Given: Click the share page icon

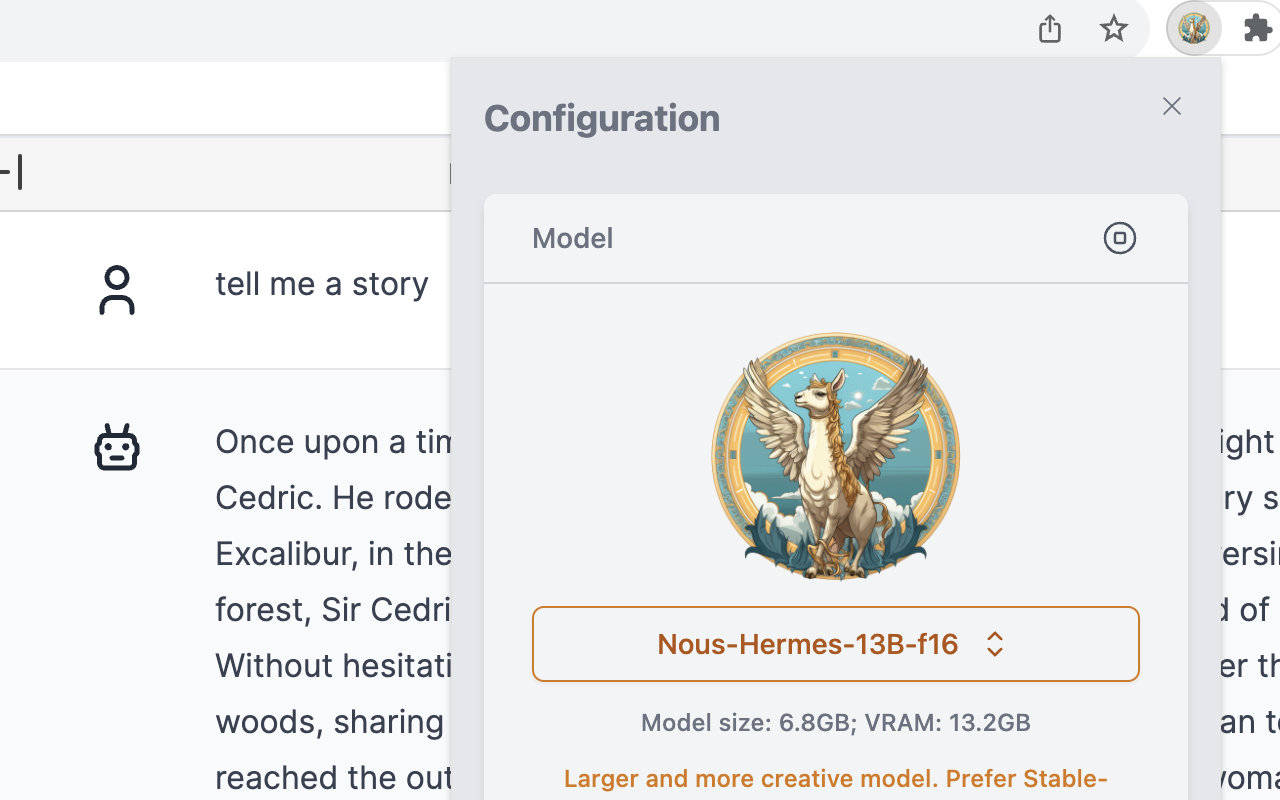Looking at the screenshot, I should pos(1049,29).
